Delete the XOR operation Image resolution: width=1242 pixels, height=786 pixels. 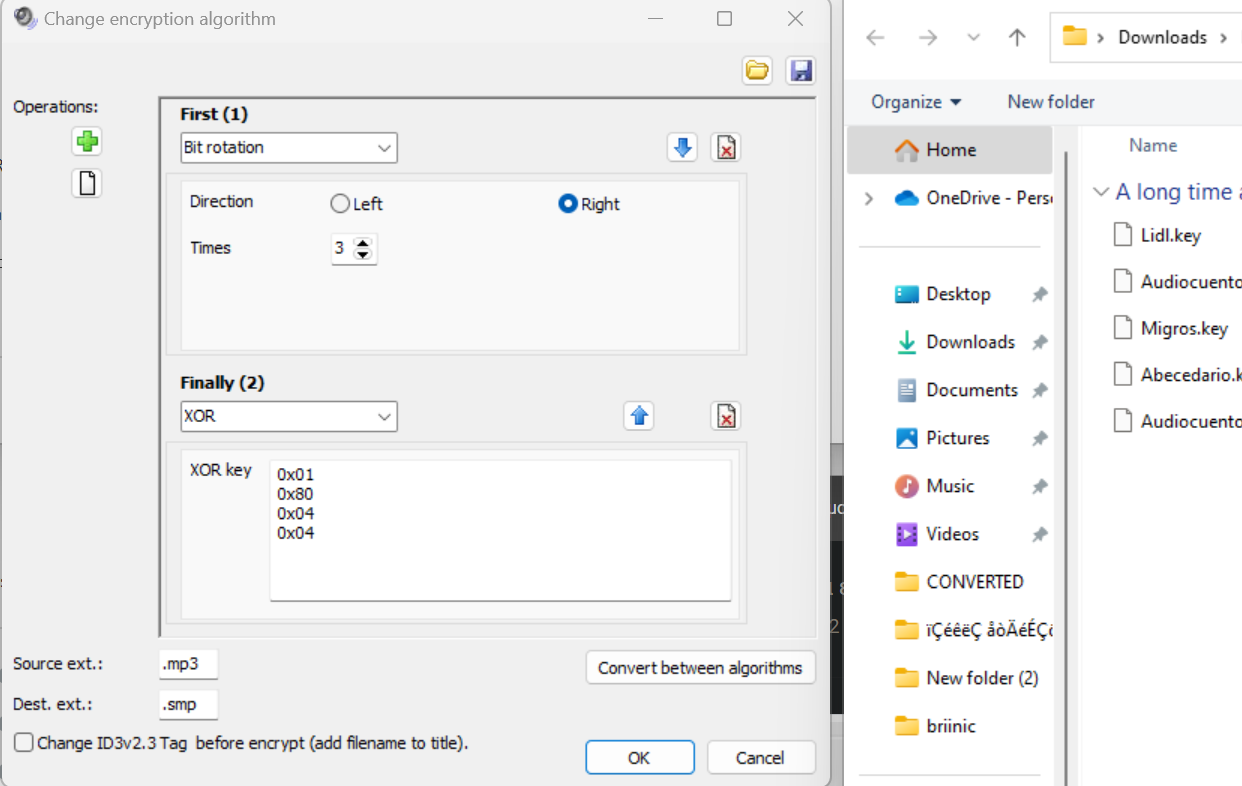(726, 416)
